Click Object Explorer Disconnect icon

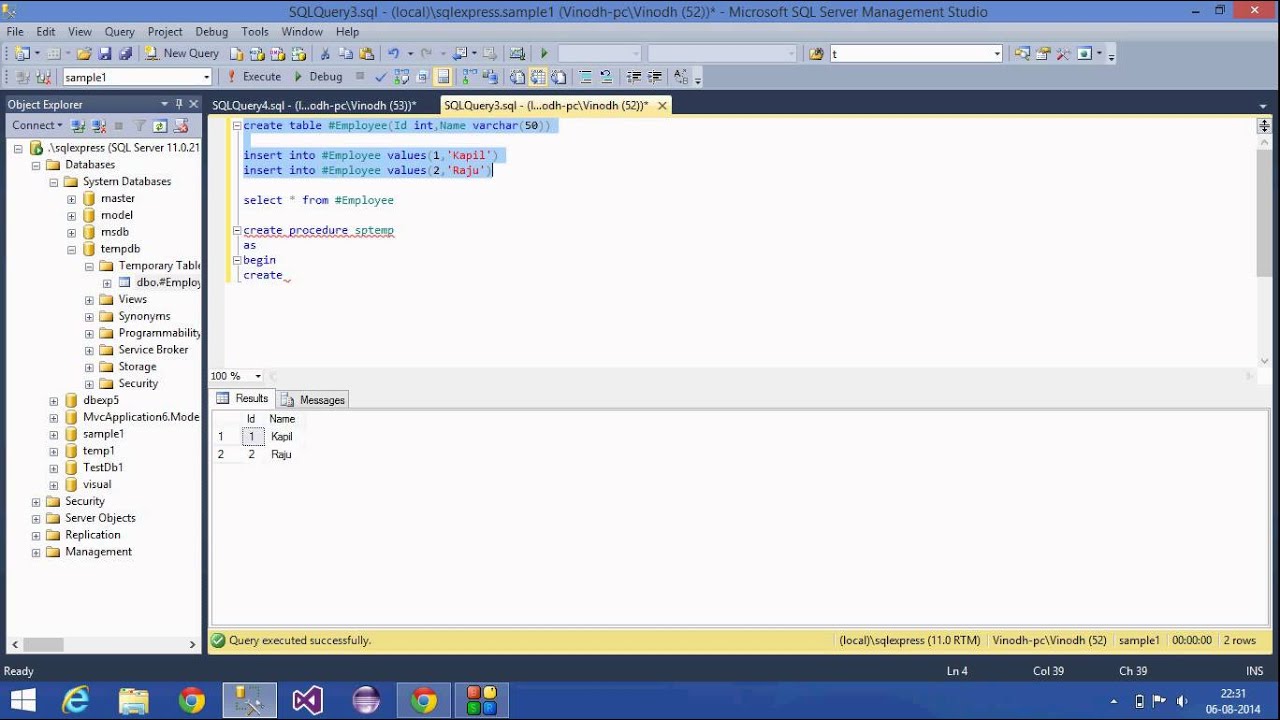pos(99,125)
